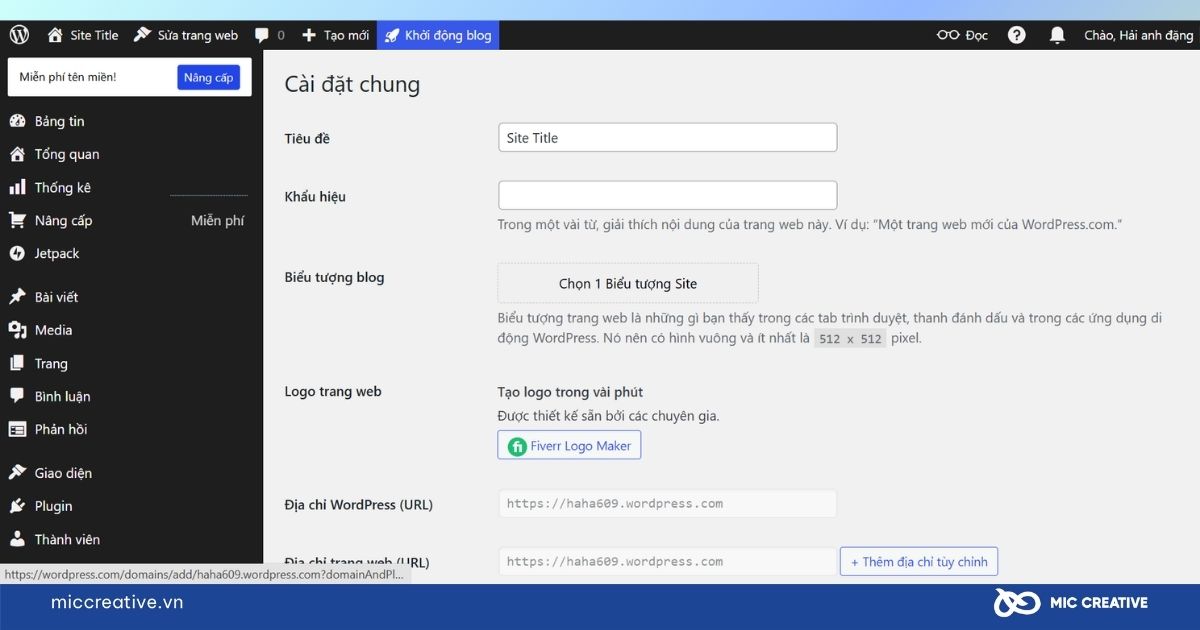1200x630 pixels.
Task: Open the help question mark icon
Action: (x=1017, y=35)
